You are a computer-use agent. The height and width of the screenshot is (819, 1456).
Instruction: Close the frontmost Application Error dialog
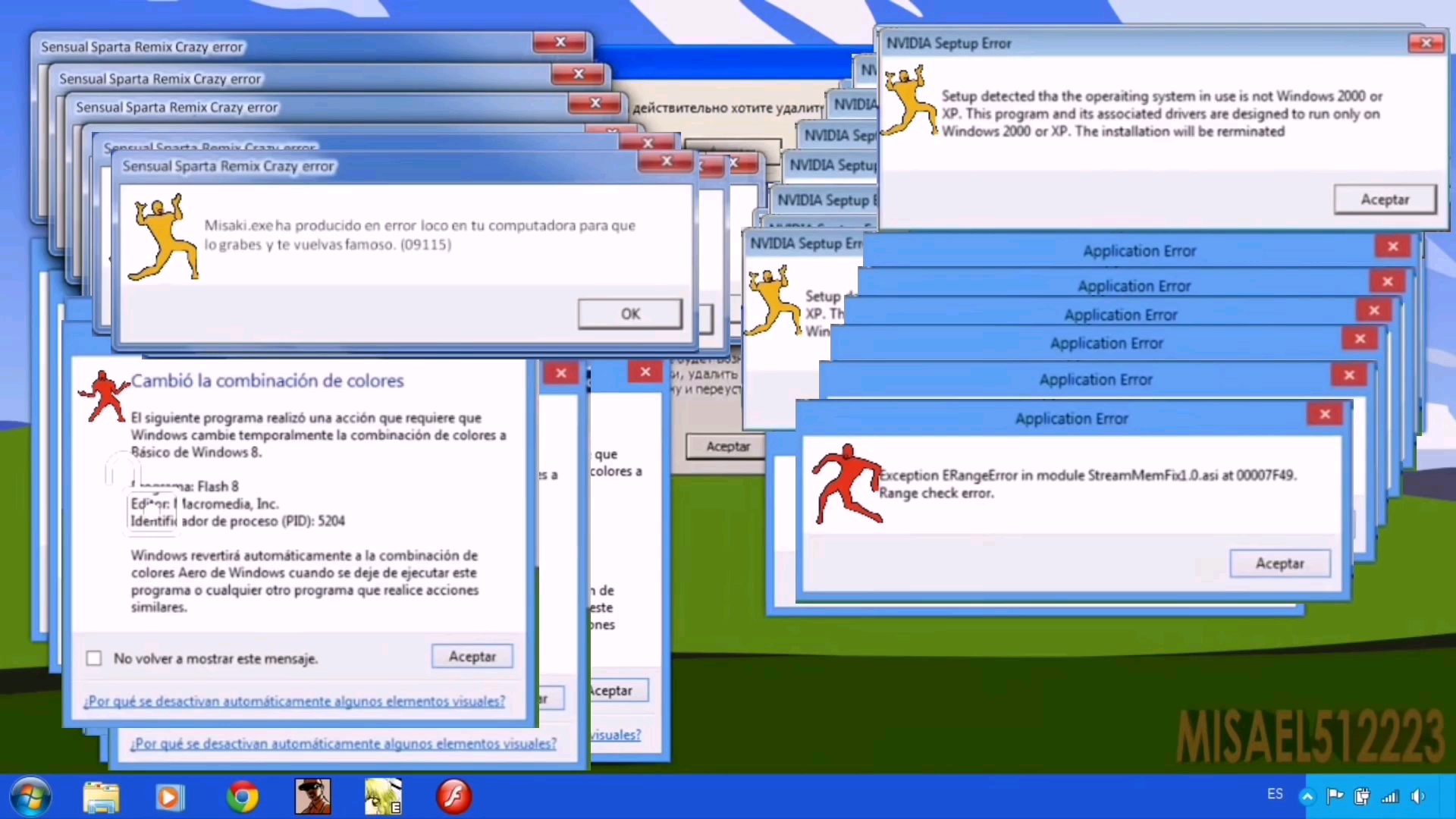[x=1325, y=414]
